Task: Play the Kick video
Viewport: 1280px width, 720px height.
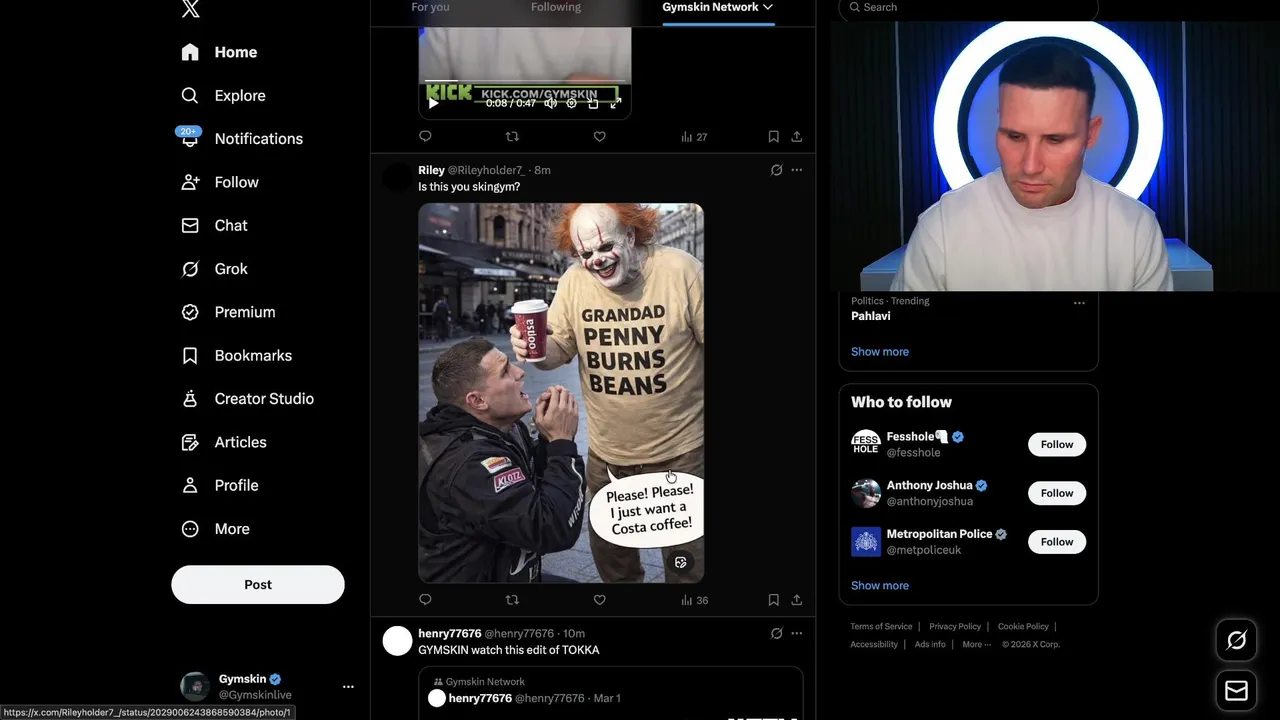Action: point(433,103)
